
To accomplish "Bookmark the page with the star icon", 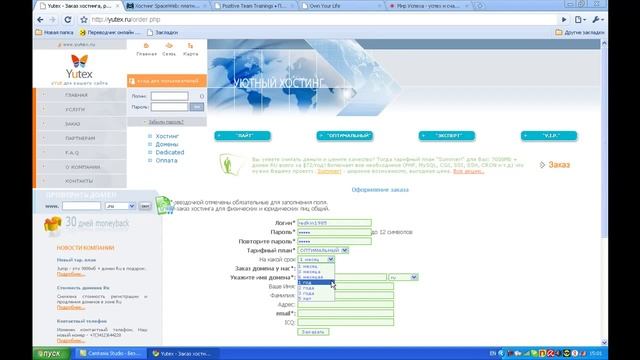I will (84, 20).
